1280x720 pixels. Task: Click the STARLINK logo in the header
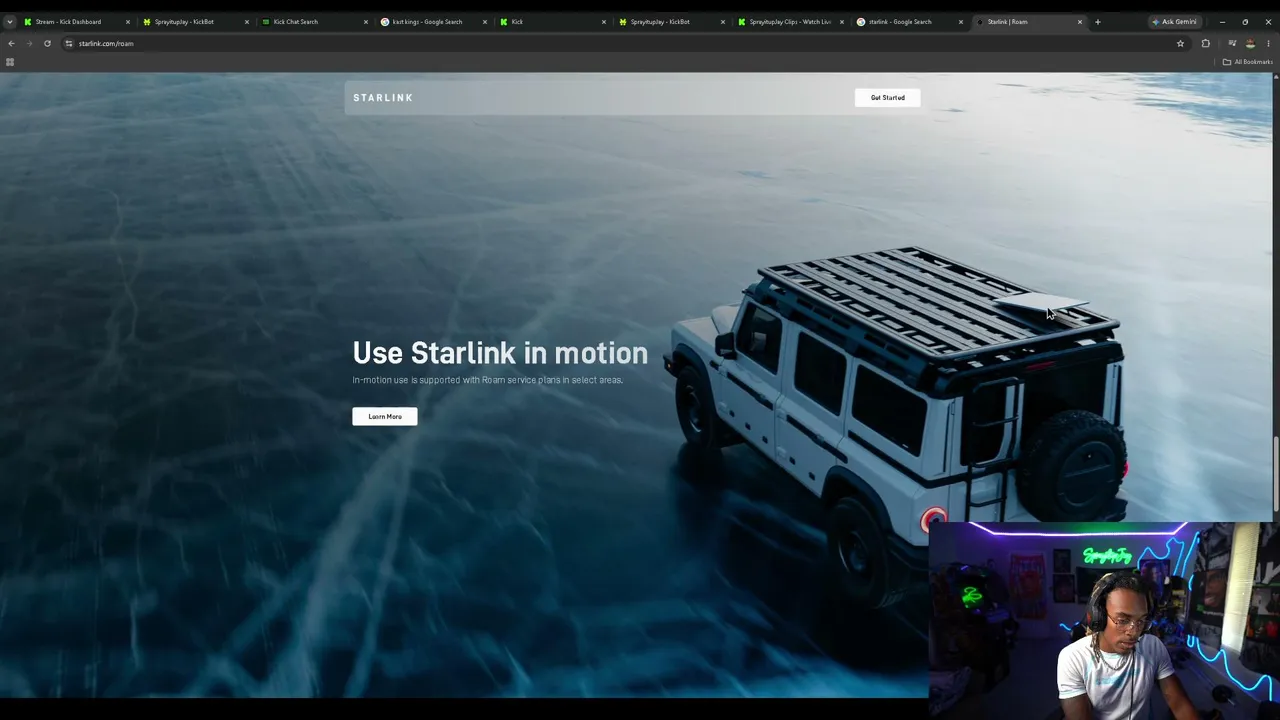(383, 98)
